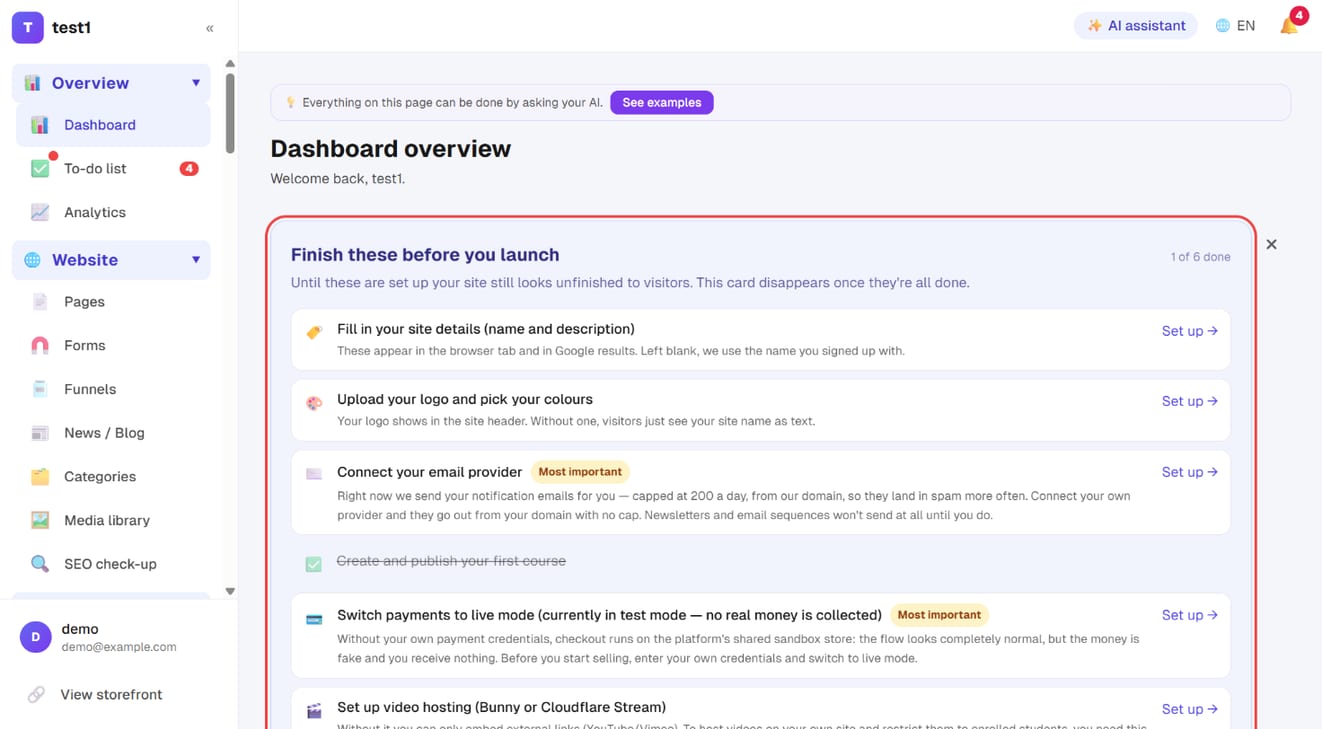This screenshot has height=729, width=1322.
Task: Dismiss the launch checklist card
Action: [1271, 244]
